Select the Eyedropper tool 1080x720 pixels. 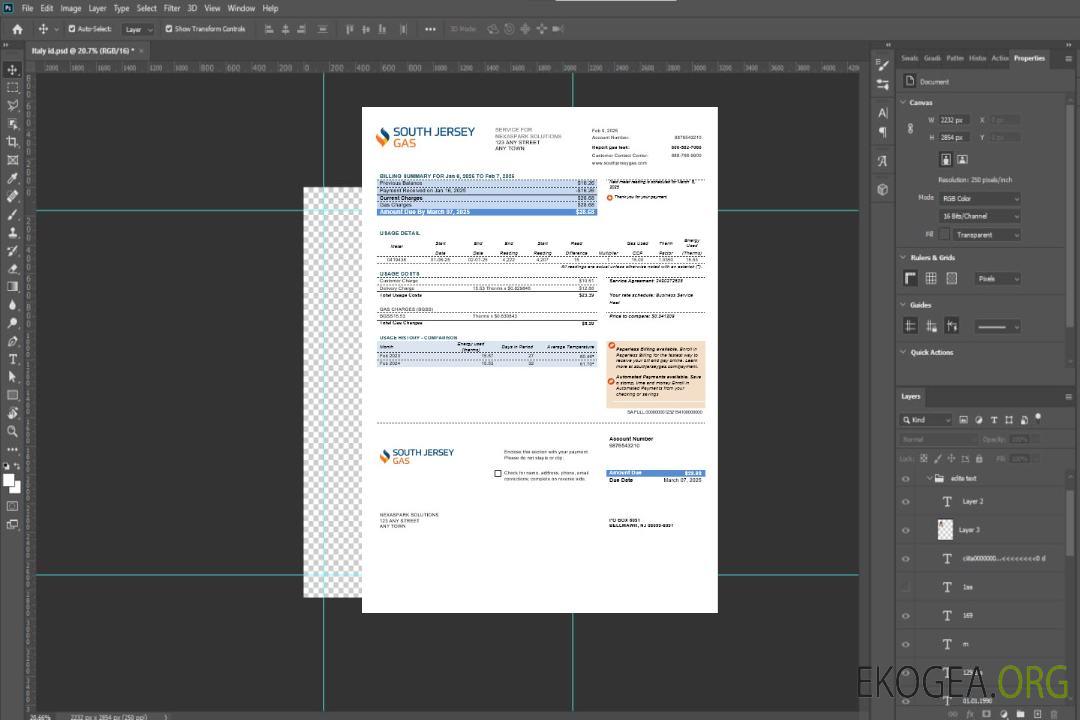(12, 178)
